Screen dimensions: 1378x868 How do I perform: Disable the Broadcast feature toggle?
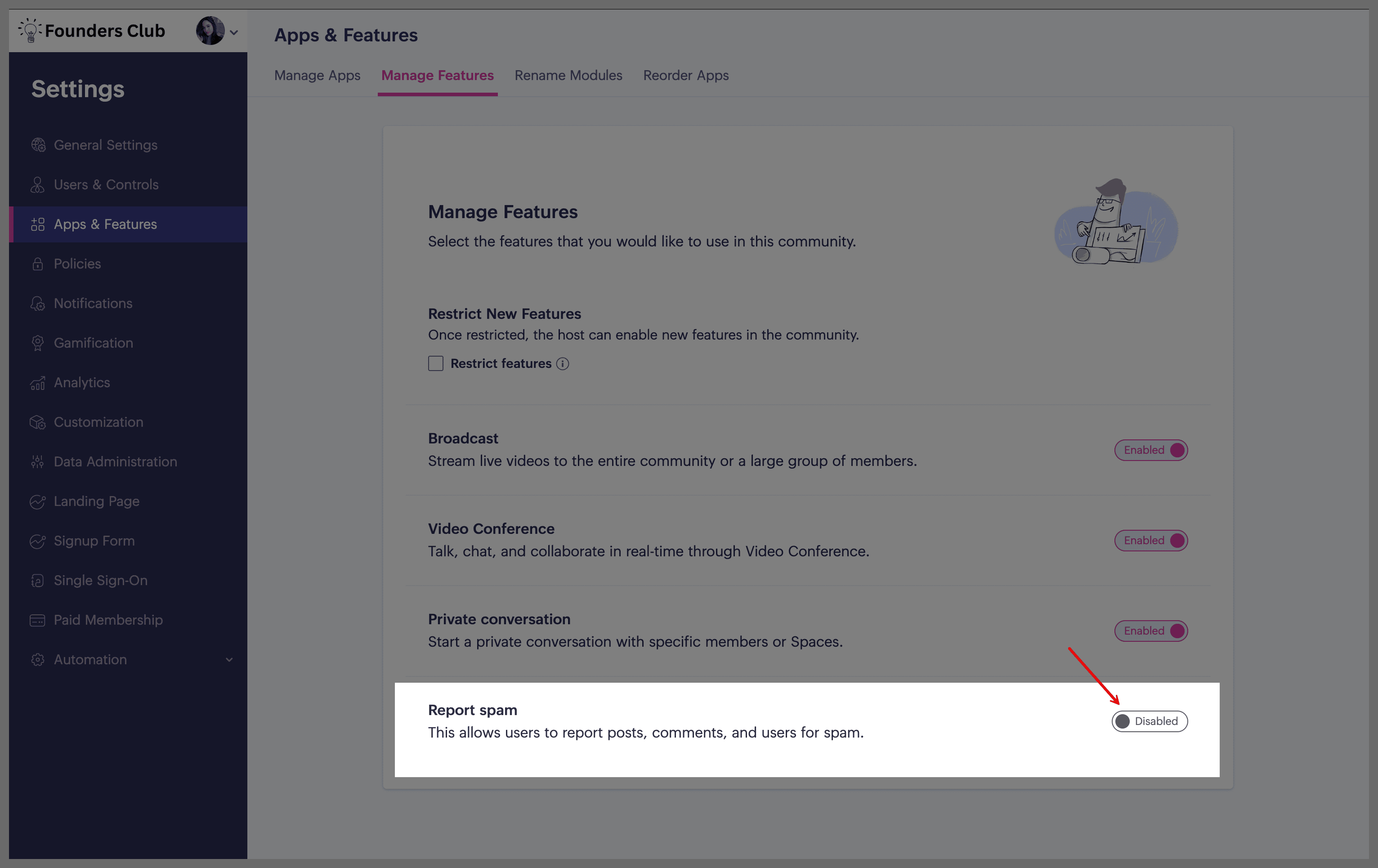pos(1151,450)
